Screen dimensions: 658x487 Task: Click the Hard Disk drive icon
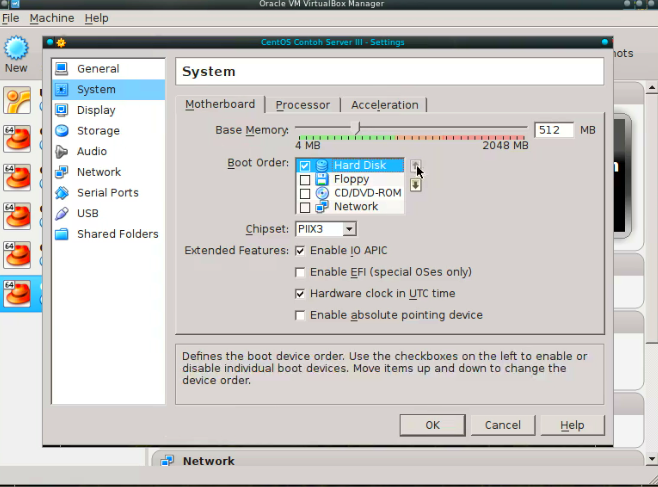click(x=322, y=165)
